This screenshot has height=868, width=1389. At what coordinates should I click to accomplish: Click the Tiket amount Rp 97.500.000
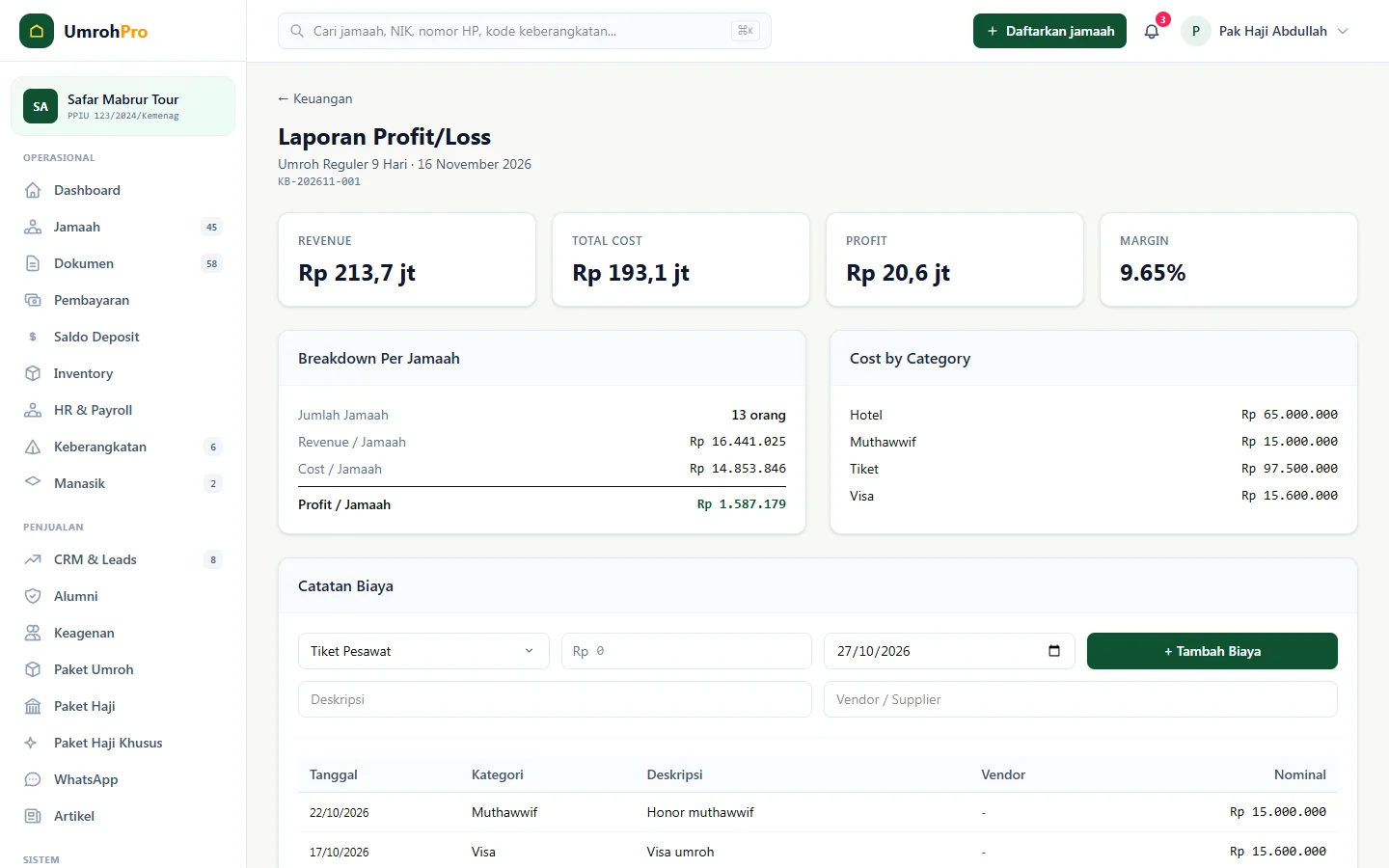(1290, 469)
